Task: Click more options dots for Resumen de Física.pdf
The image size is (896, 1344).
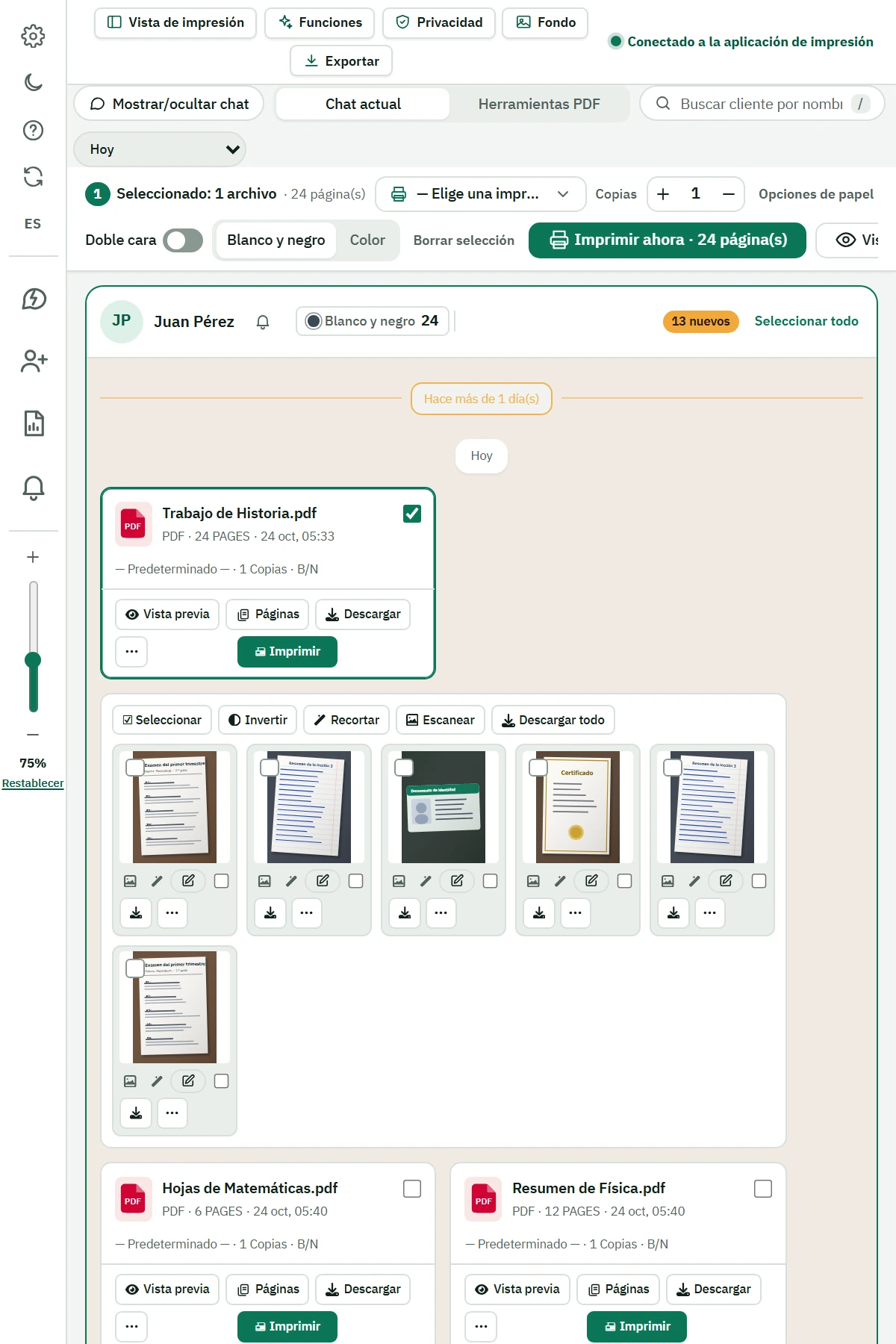Action: tap(481, 1326)
